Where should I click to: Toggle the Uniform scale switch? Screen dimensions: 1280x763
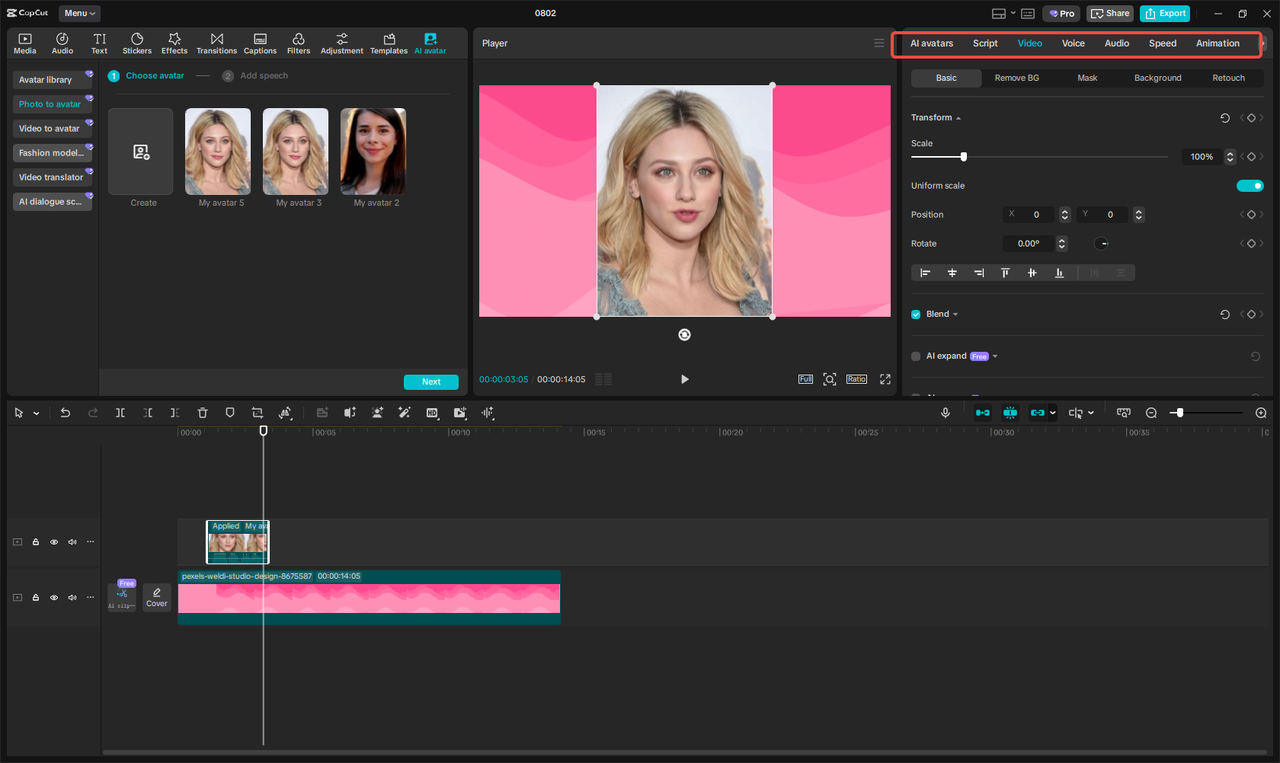pyautogui.click(x=1249, y=186)
